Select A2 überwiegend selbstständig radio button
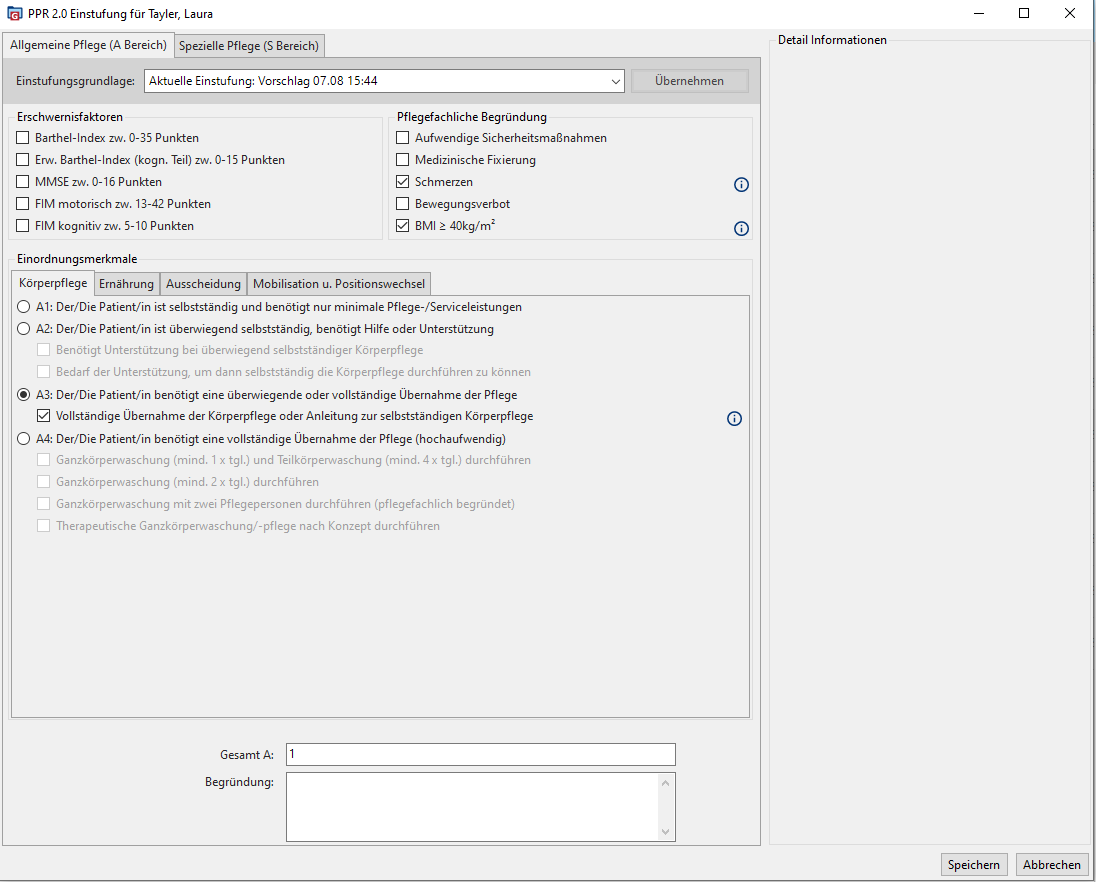1096x882 pixels. click(x=24, y=329)
